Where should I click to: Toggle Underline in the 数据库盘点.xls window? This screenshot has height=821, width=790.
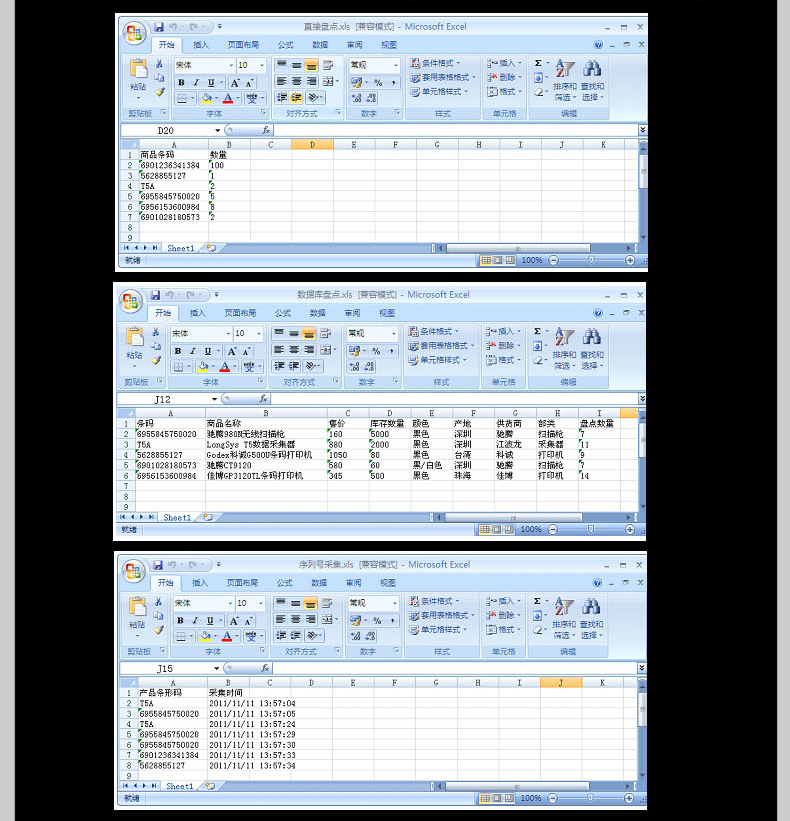pos(208,351)
